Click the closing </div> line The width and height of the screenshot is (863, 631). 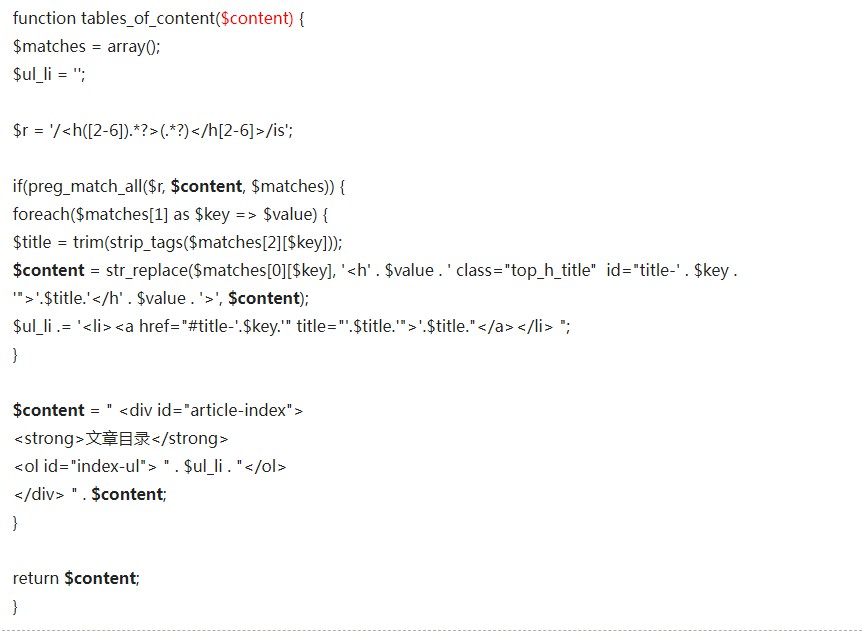click(x=39, y=494)
